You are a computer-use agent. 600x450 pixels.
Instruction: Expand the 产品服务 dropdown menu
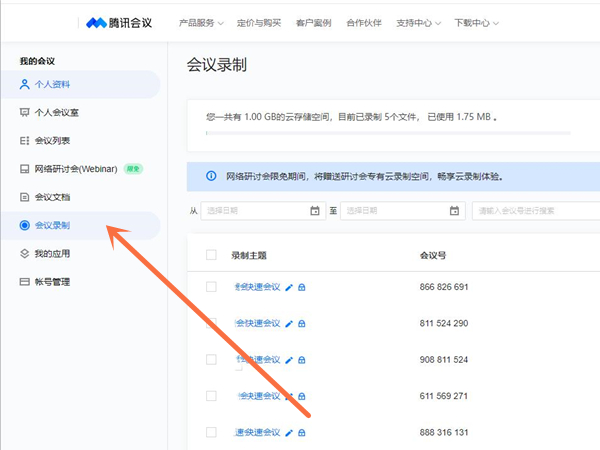click(203, 22)
